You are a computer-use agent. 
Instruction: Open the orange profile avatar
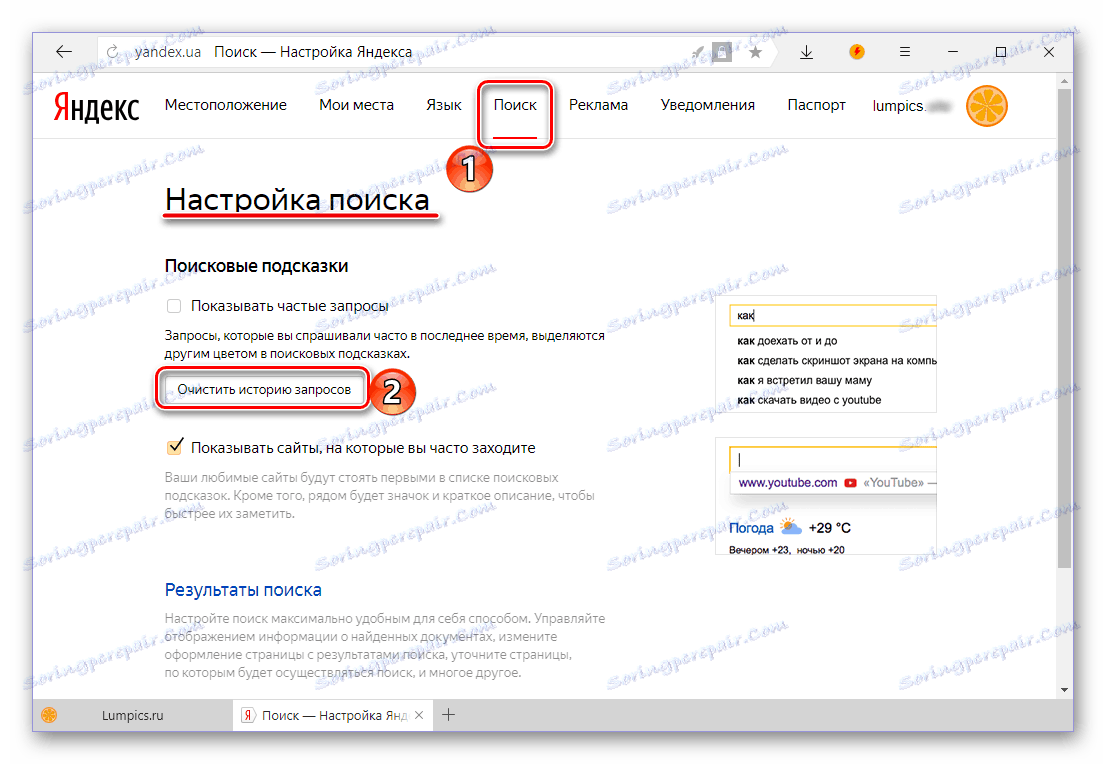pyautogui.click(x=986, y=107)
